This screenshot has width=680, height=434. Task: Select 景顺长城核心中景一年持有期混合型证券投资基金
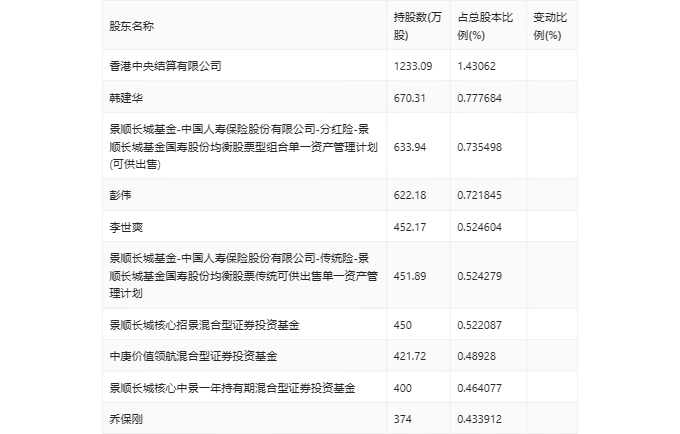click(232, 388)
